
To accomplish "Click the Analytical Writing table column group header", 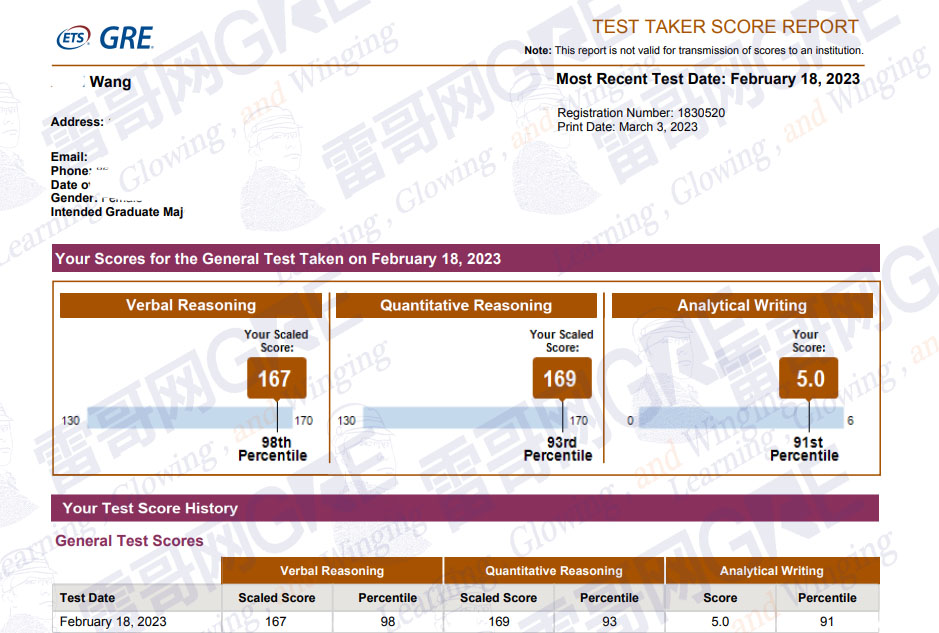I will point(772,571).
